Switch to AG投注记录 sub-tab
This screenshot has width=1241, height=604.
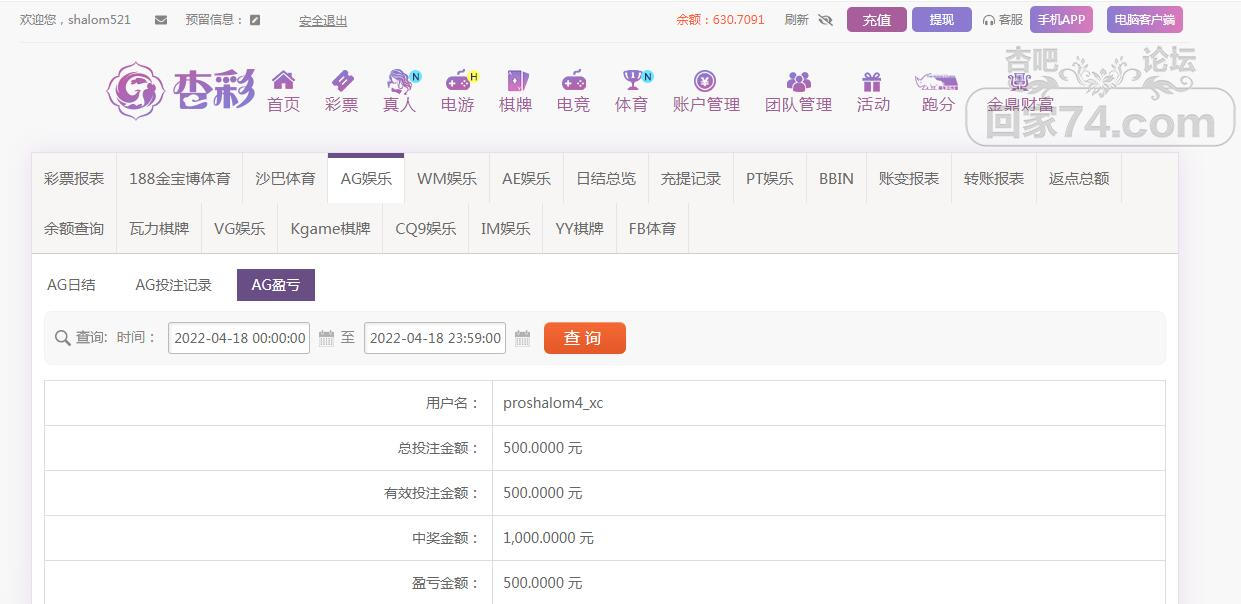click(x=173, y=285)
